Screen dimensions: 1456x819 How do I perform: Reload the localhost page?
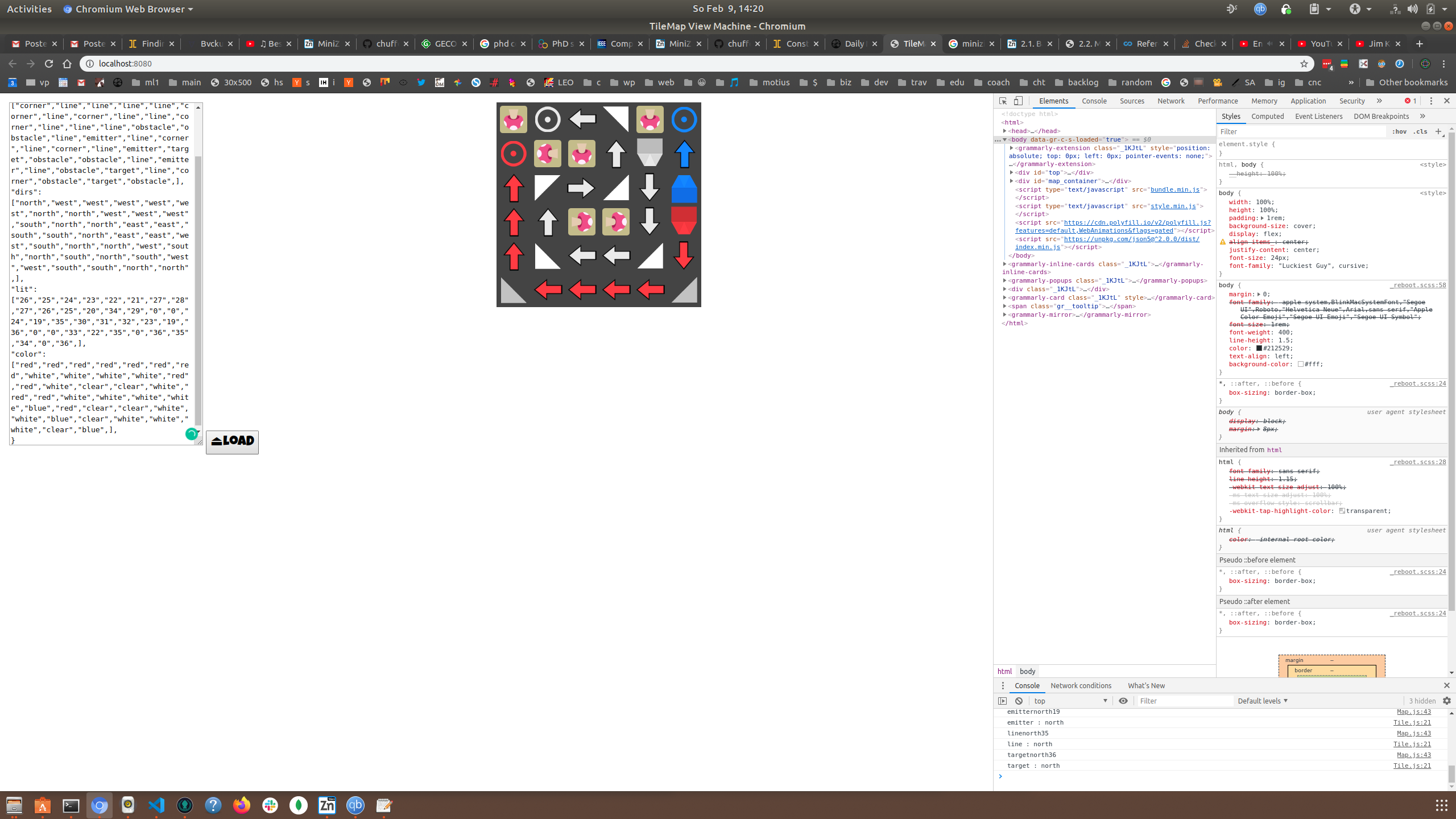pyautogui.click(x=49, y=64)
